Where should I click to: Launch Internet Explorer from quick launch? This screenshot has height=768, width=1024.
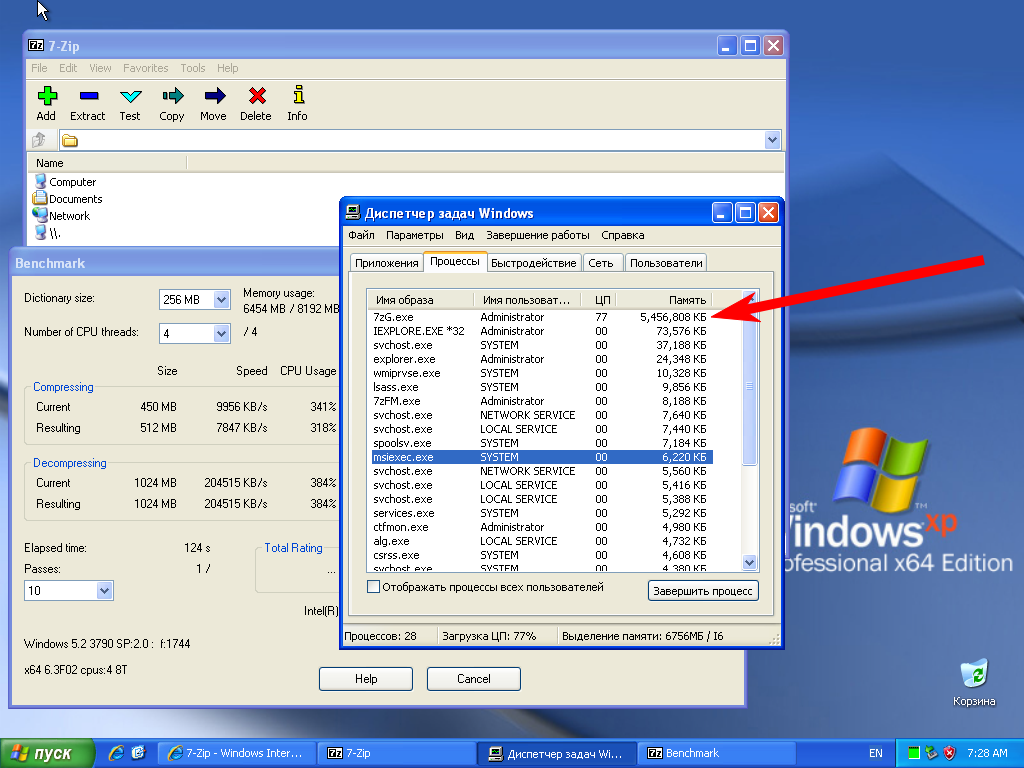pos(116,753)
